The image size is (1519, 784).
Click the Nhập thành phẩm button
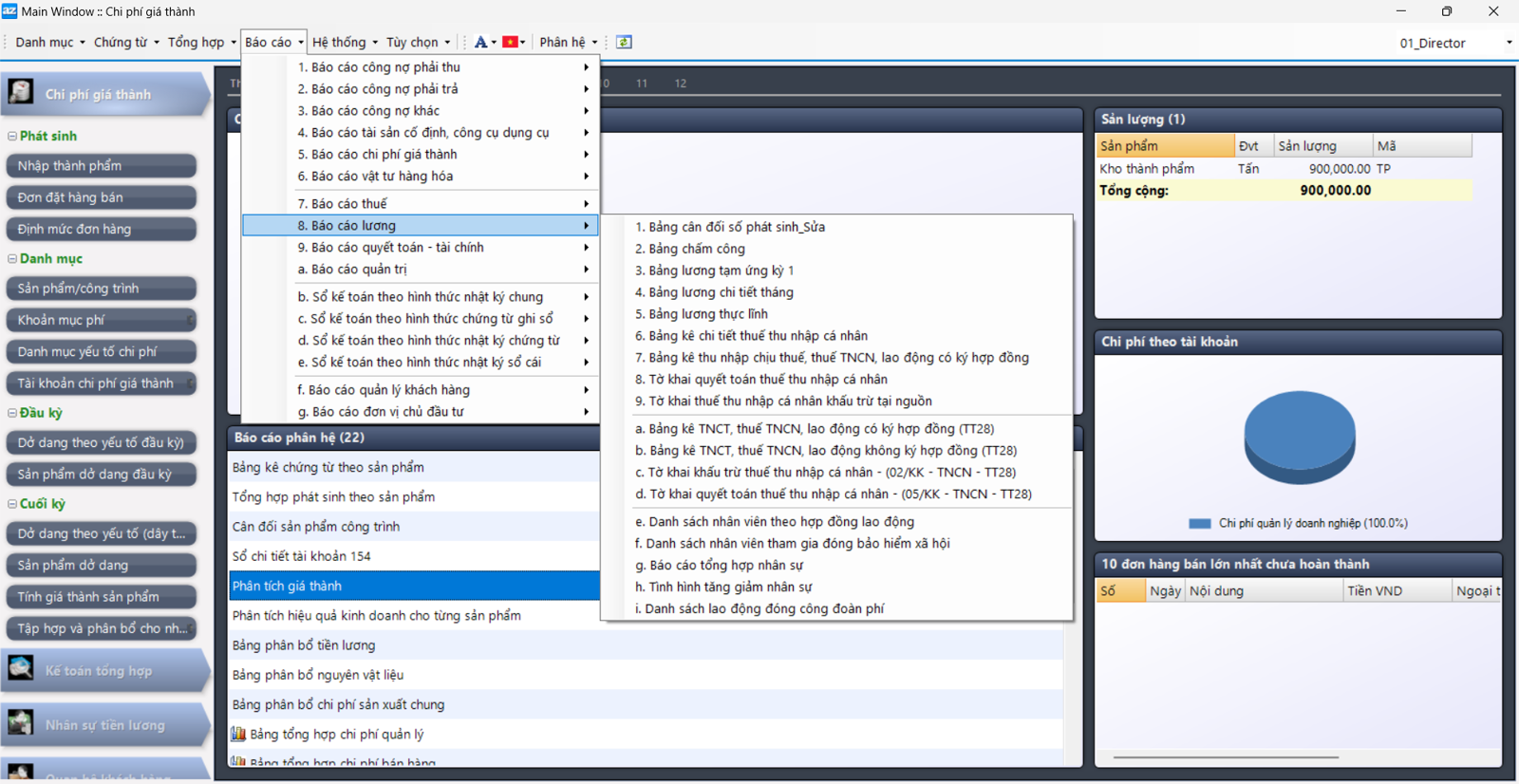pos(101,166)
